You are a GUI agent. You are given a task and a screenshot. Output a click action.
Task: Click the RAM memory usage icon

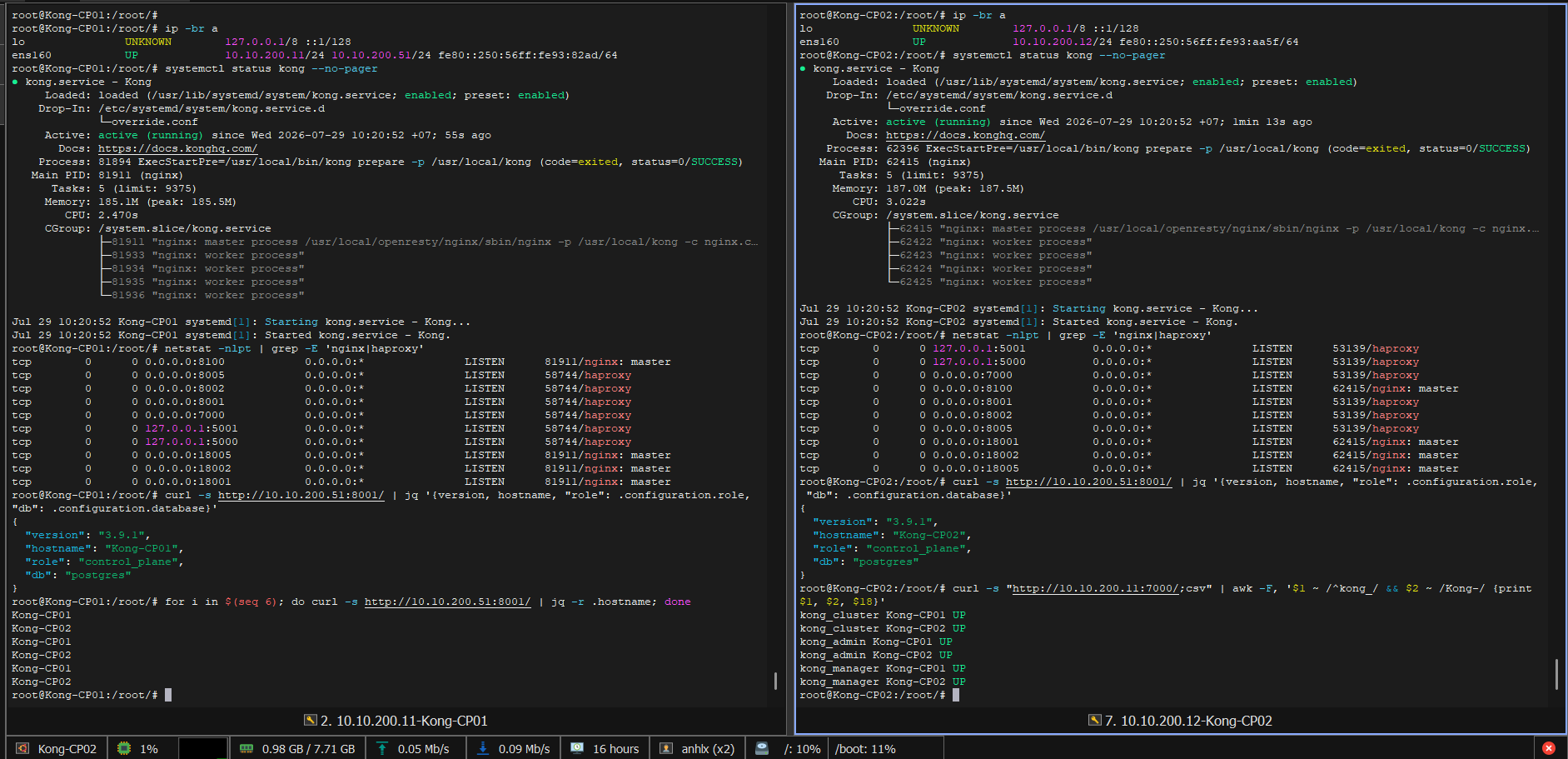point(246,748)
